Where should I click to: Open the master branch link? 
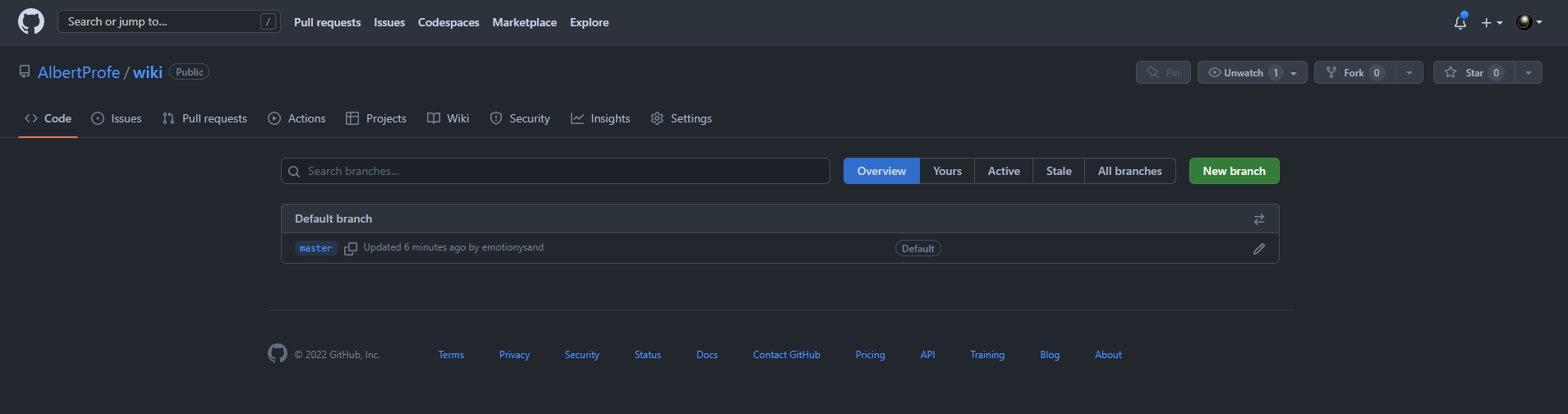(315, 248)
